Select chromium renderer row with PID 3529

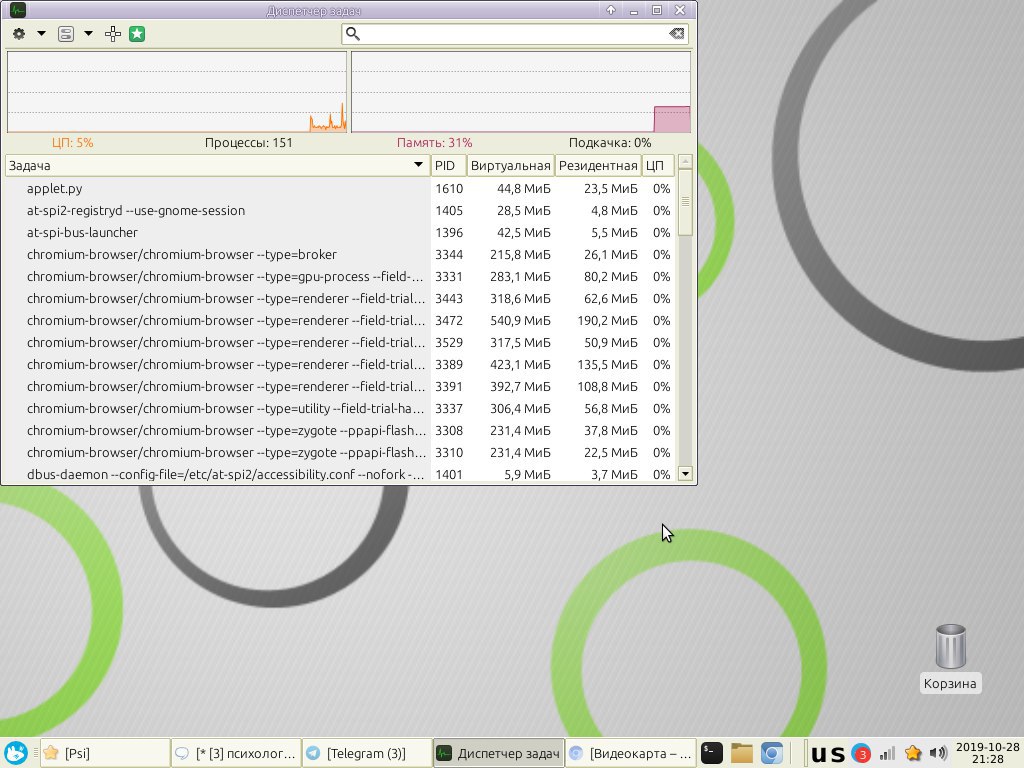340,343
